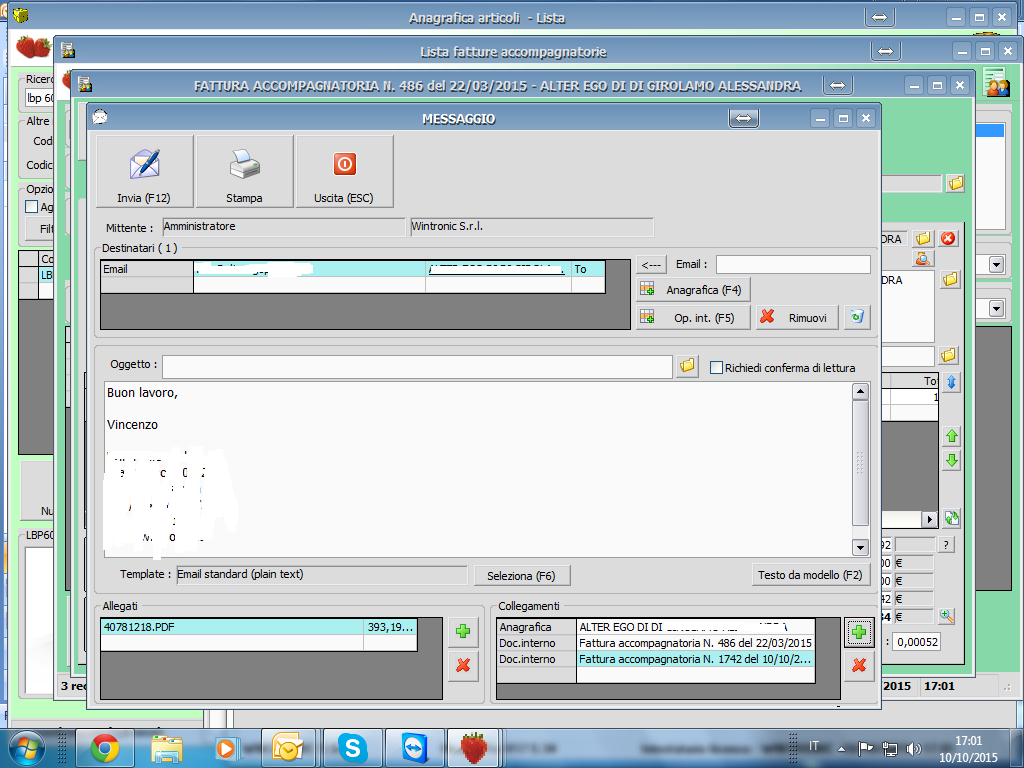Click the 0,00052 value field
Image resolution: width=1024 pixels, height=768 pixels.
[917, 642]
